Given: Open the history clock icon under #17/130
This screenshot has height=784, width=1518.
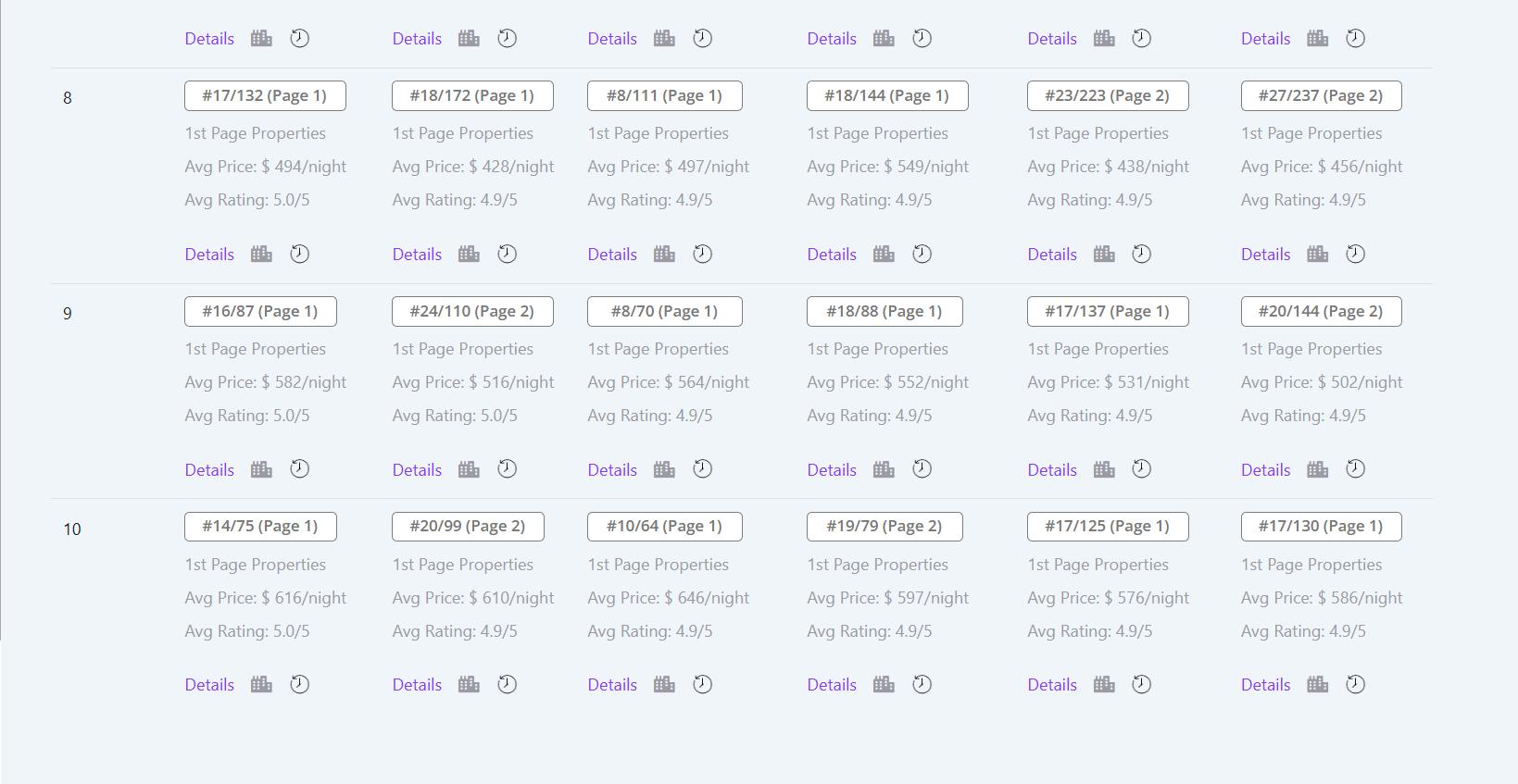Looking at the screenshot, I should (x=1355, y=684).
